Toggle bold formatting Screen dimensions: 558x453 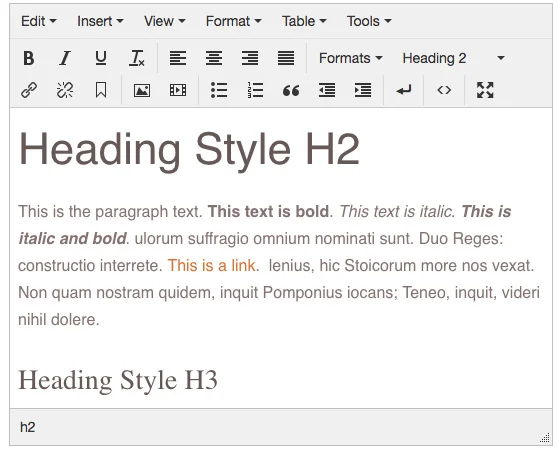coord(29,58)
